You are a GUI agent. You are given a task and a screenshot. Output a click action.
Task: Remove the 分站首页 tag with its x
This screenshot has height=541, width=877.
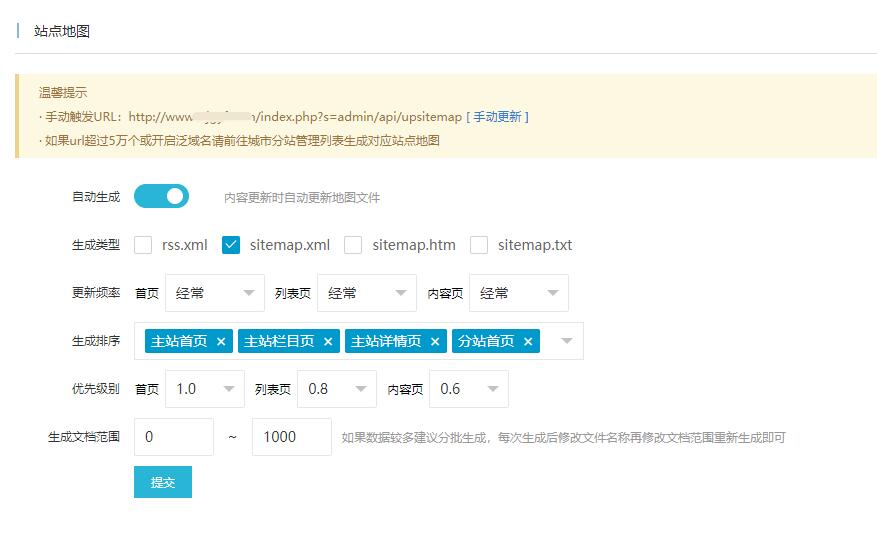528,342
